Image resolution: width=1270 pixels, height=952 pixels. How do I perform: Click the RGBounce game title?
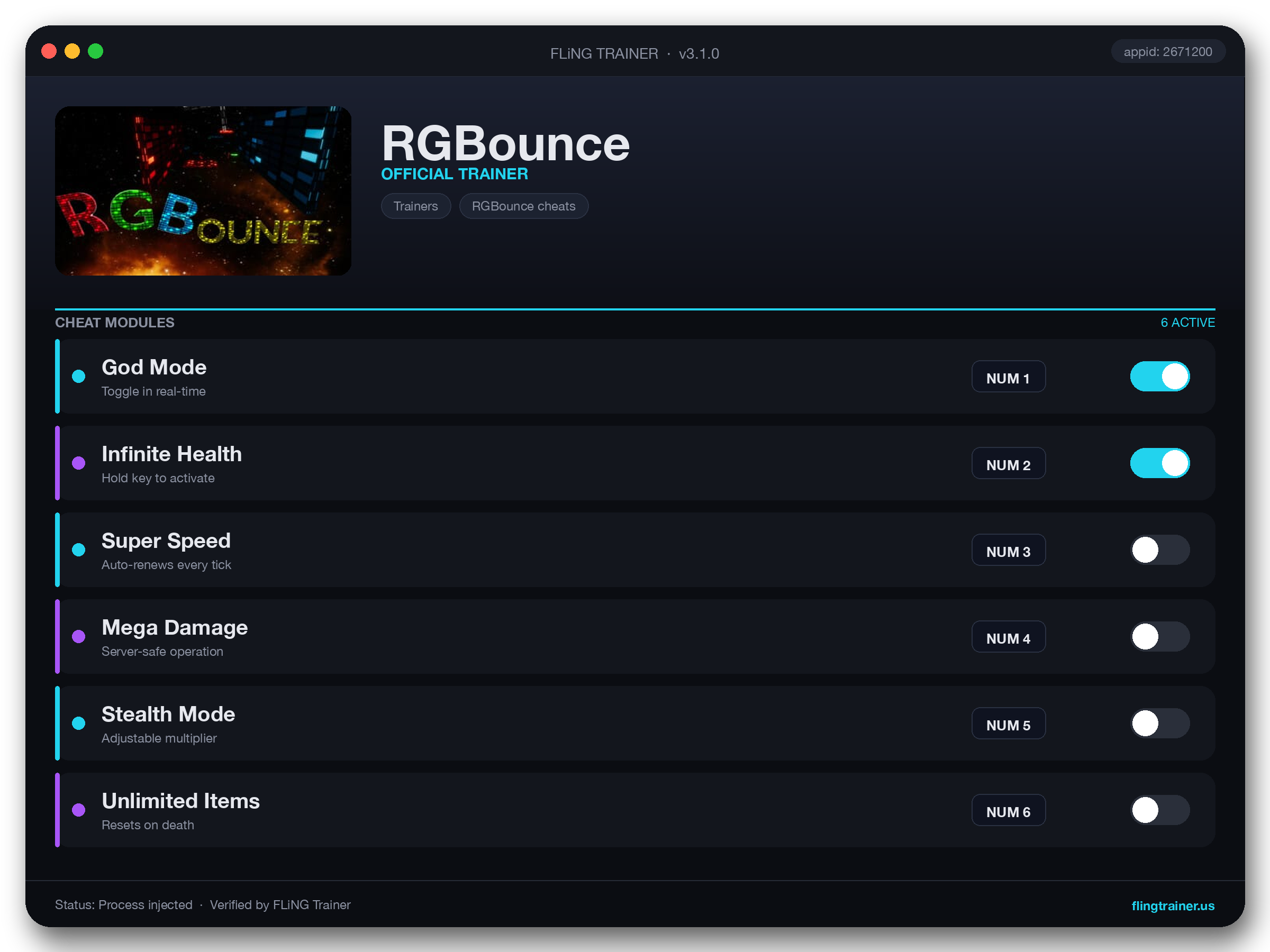pos(505,143)
